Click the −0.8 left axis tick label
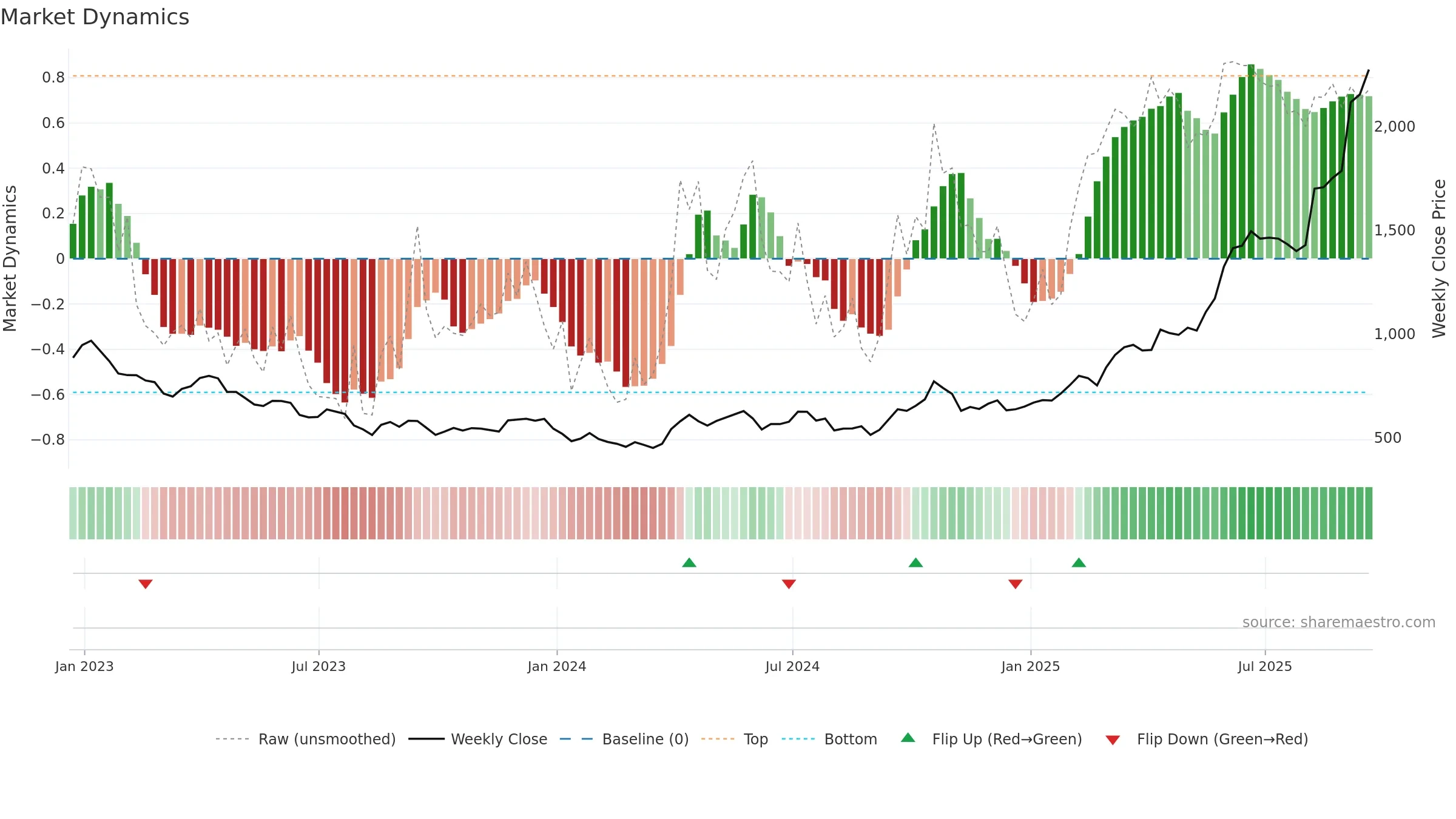This screenshot has width=1456, height=819. point(48,439)
